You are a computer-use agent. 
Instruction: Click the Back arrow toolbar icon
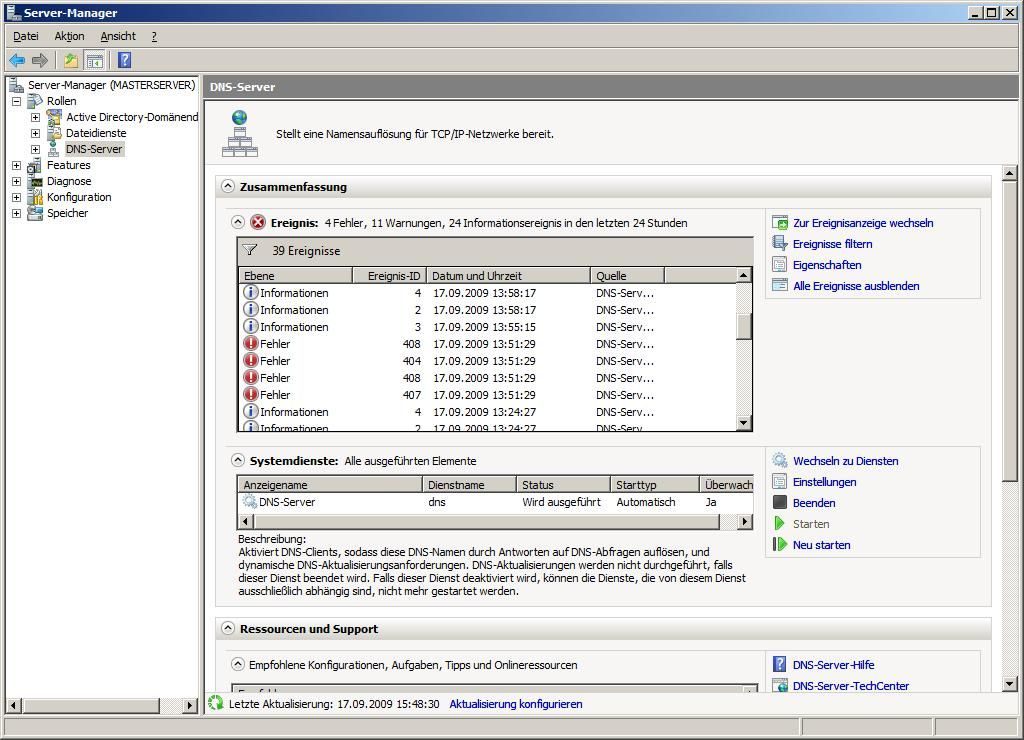tap(17, 61)
